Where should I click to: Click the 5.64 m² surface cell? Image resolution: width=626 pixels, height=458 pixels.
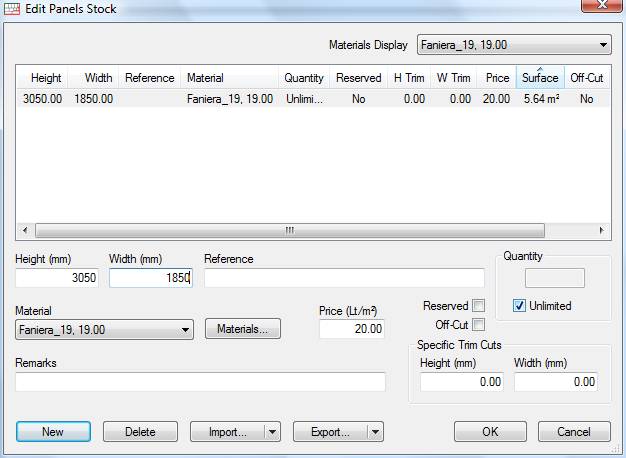(x=541, y=99)
